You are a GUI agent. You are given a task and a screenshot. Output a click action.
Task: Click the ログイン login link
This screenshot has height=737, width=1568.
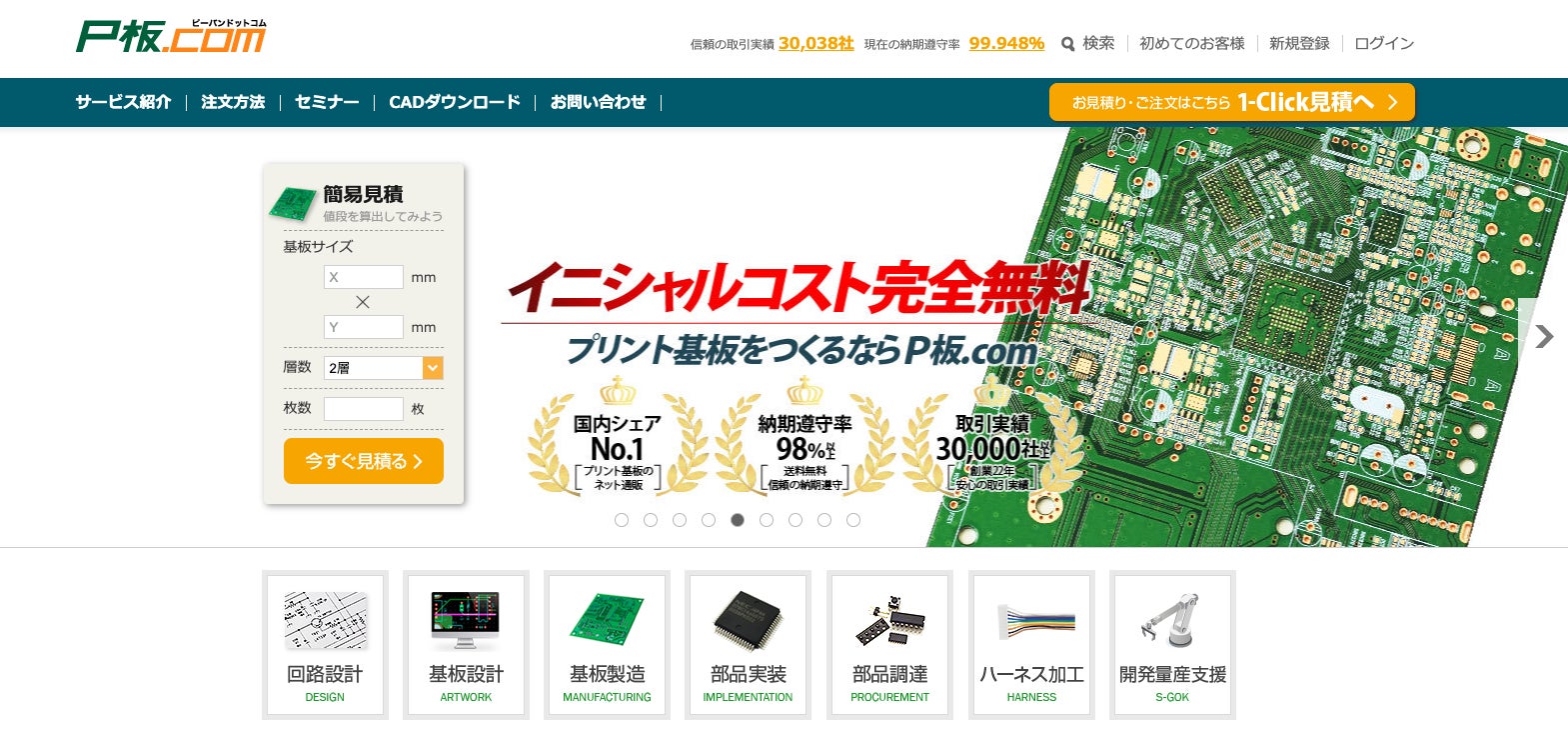pyautogui.click(x=1384, y=44)
